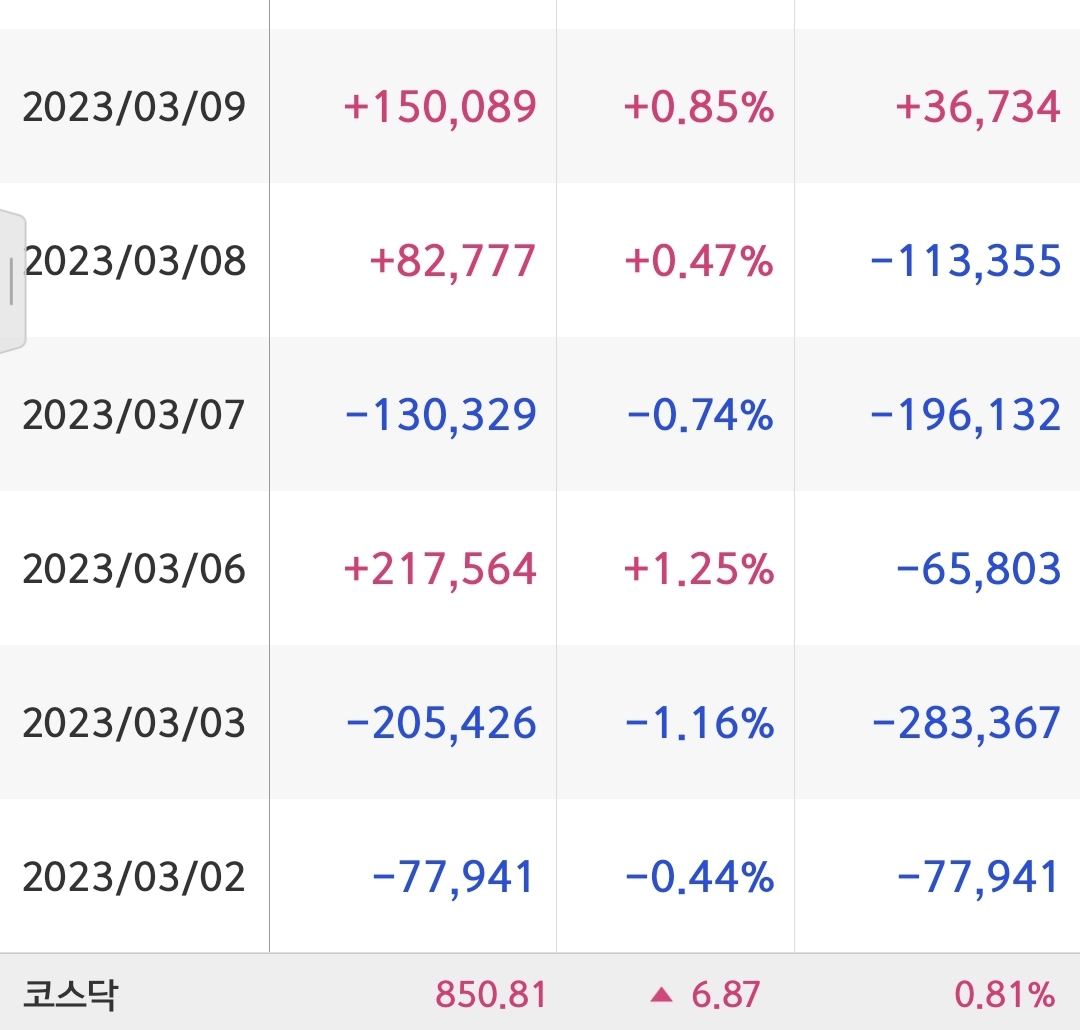
Task: Tap the +36,734 cumulative value
Action: (978, 107)
